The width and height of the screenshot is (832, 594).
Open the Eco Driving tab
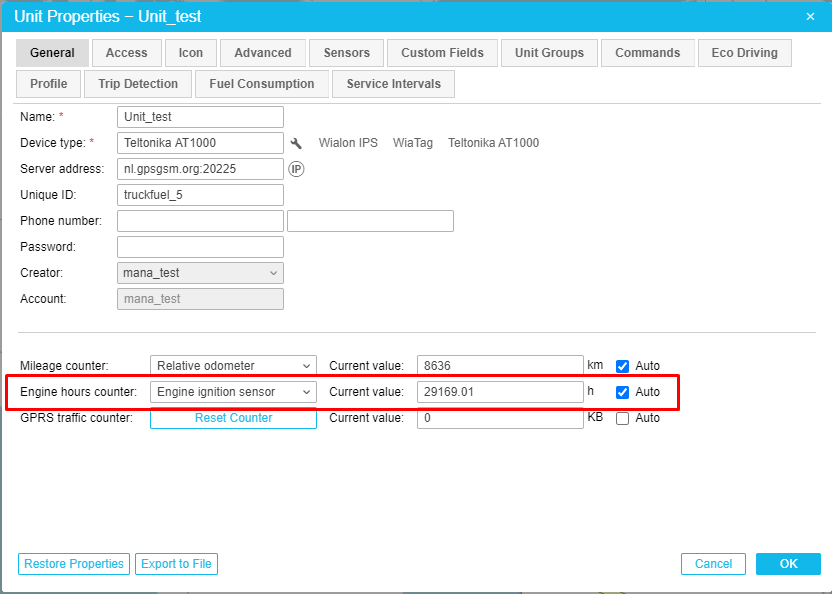click(744, 53)
